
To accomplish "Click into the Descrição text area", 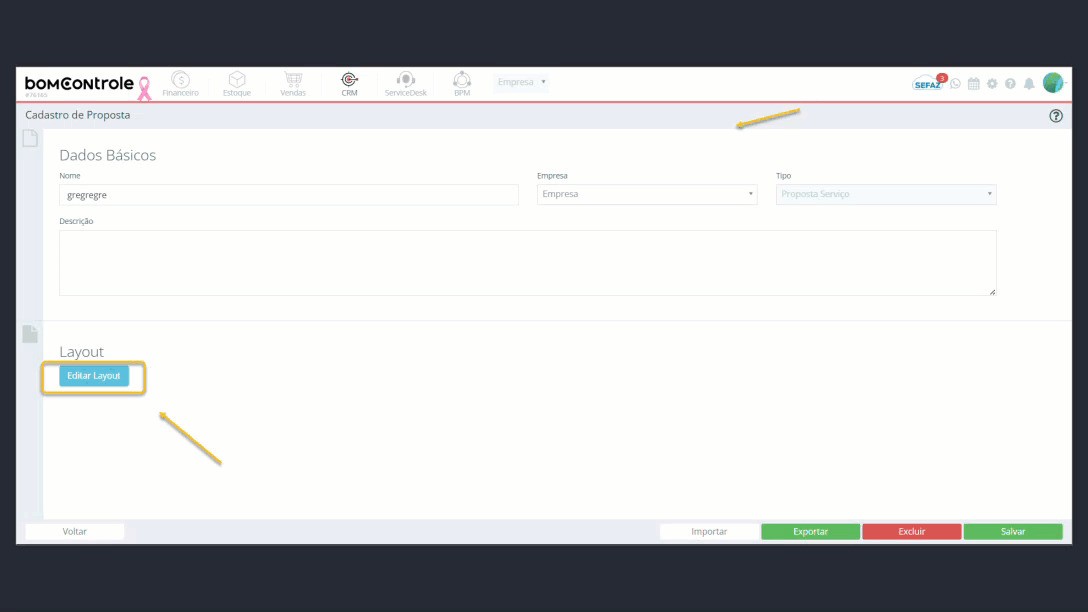I will click(527, 263).
